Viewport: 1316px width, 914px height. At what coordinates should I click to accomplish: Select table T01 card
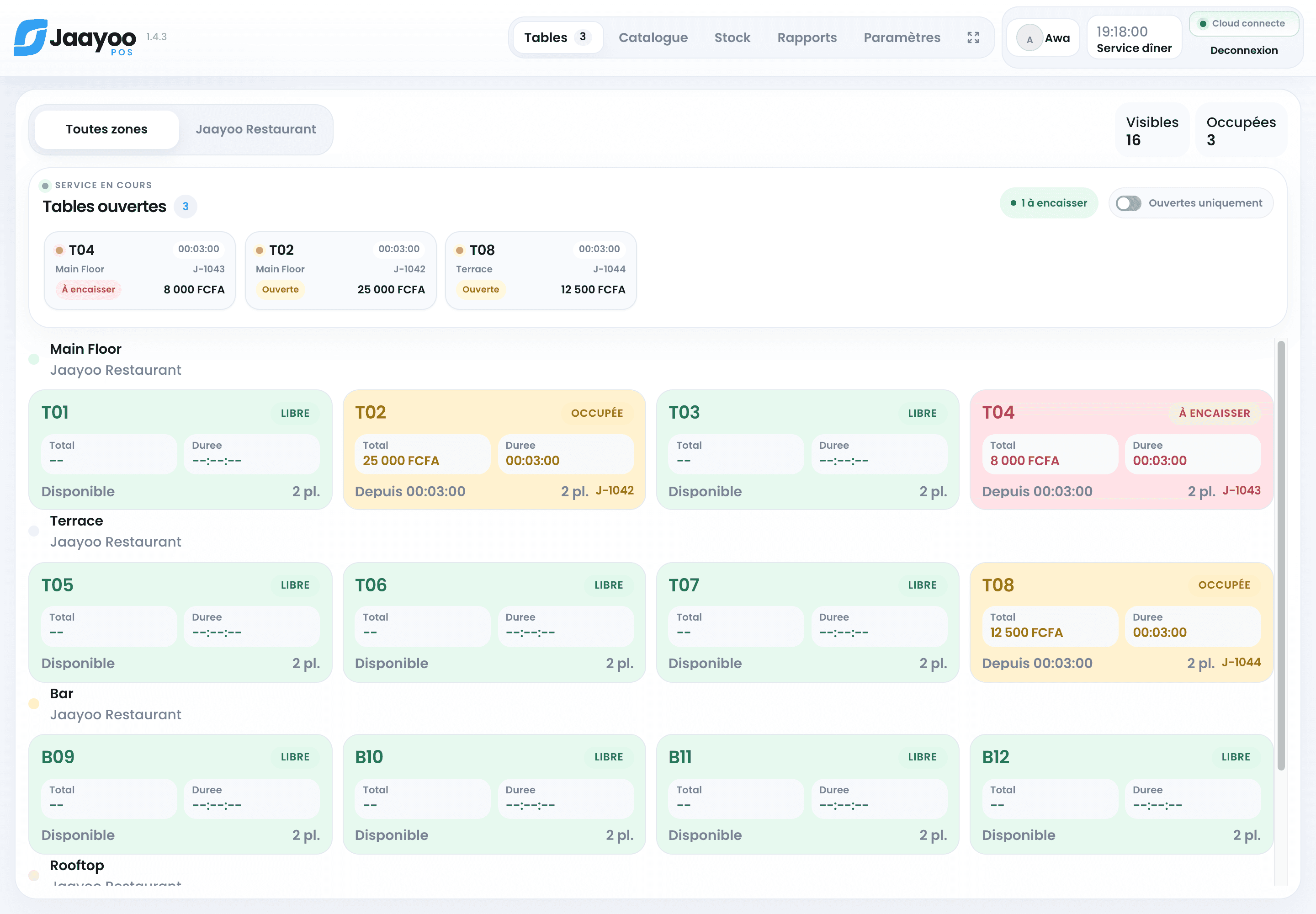pyautogui.click(x=180, y=450)
